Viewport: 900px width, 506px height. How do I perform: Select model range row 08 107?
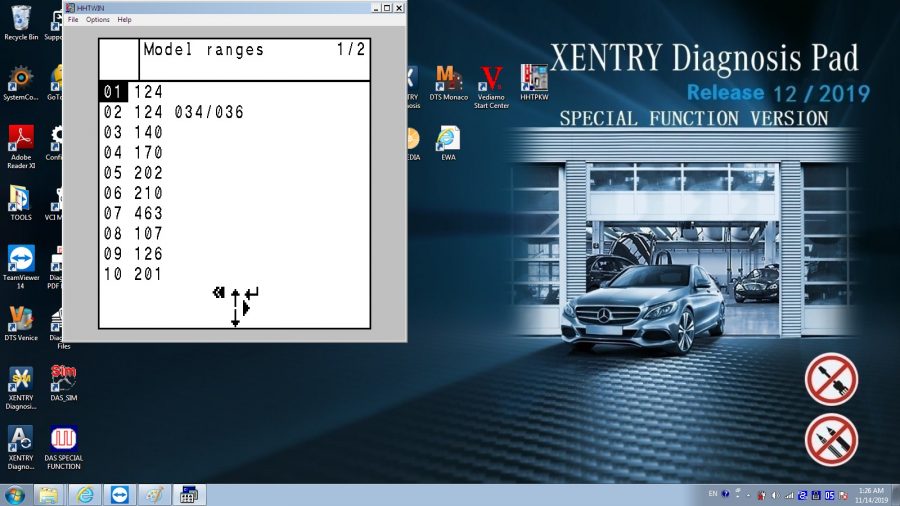coord(234,233)
